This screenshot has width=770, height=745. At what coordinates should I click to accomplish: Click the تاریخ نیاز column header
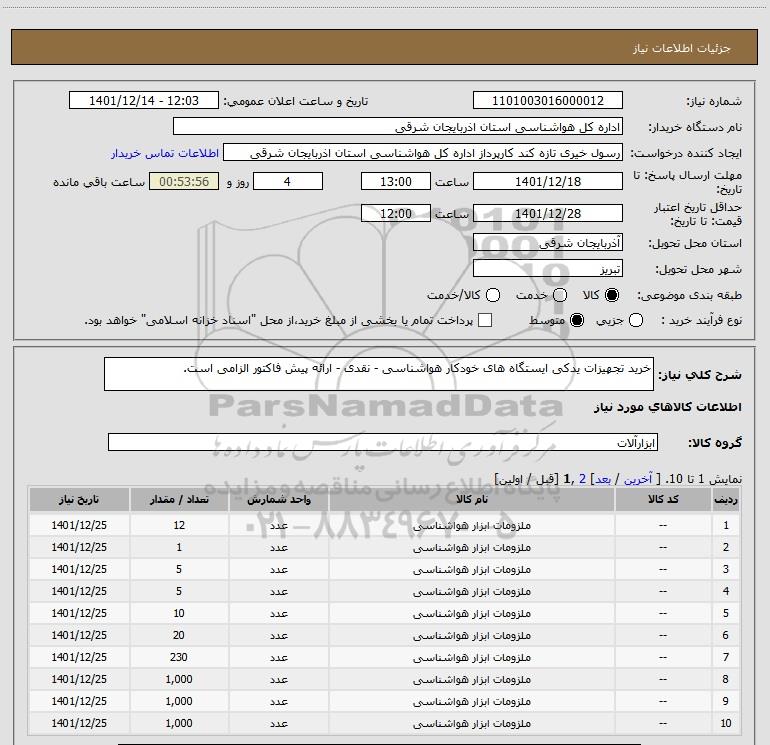pyautogui.click(x=79, y=499)
